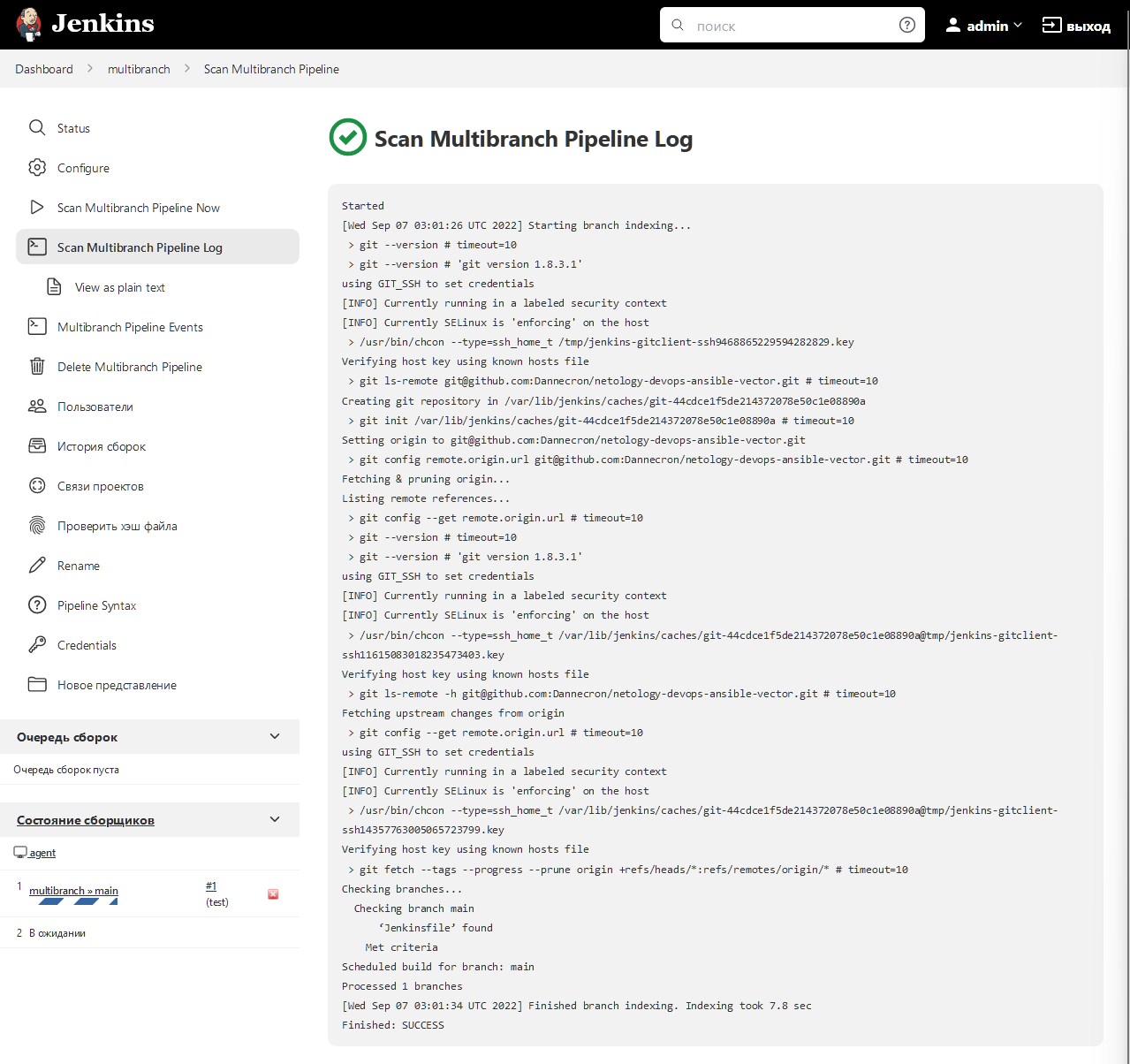Open Проверить хэш файла via fingerprint icon

pos(36,525)
